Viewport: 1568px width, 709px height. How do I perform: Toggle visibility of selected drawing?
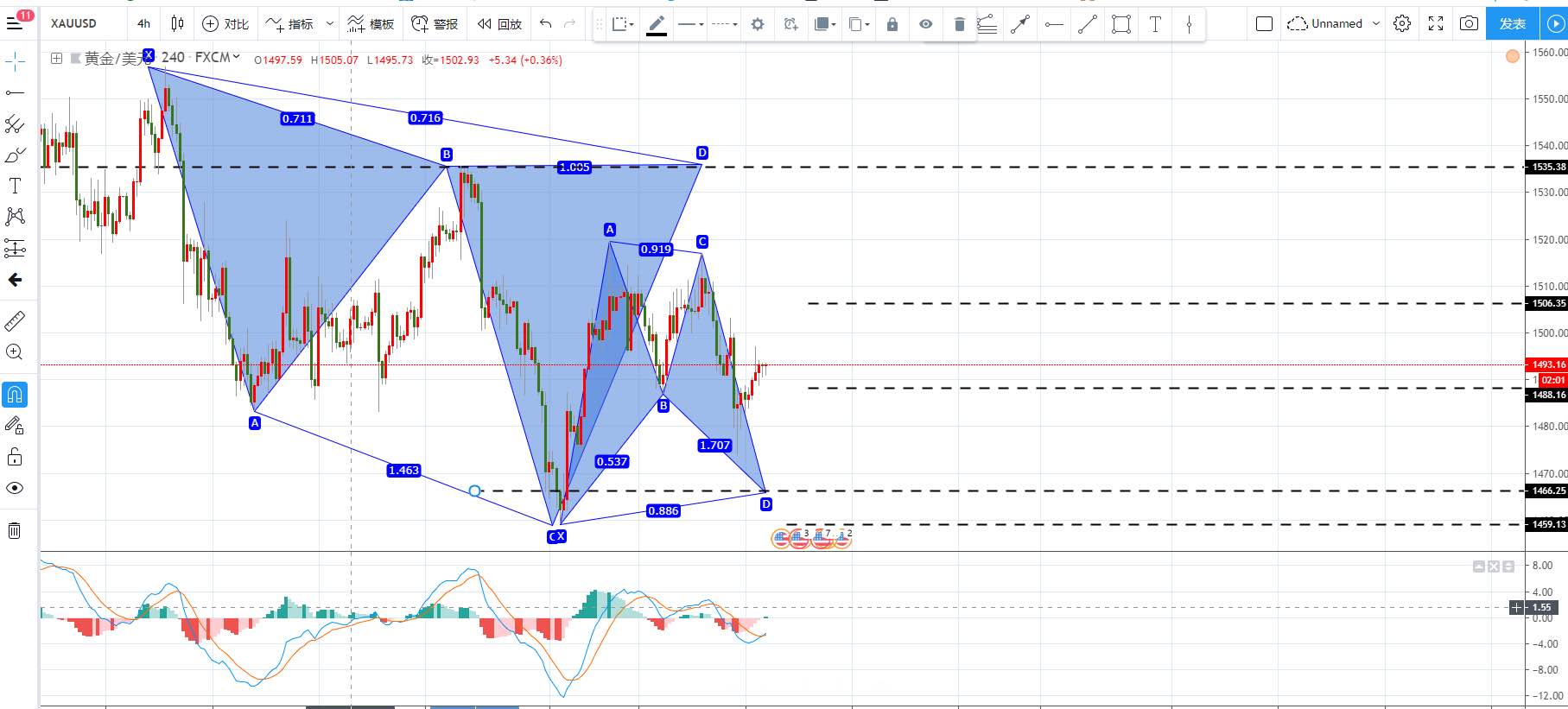(926, 24)
